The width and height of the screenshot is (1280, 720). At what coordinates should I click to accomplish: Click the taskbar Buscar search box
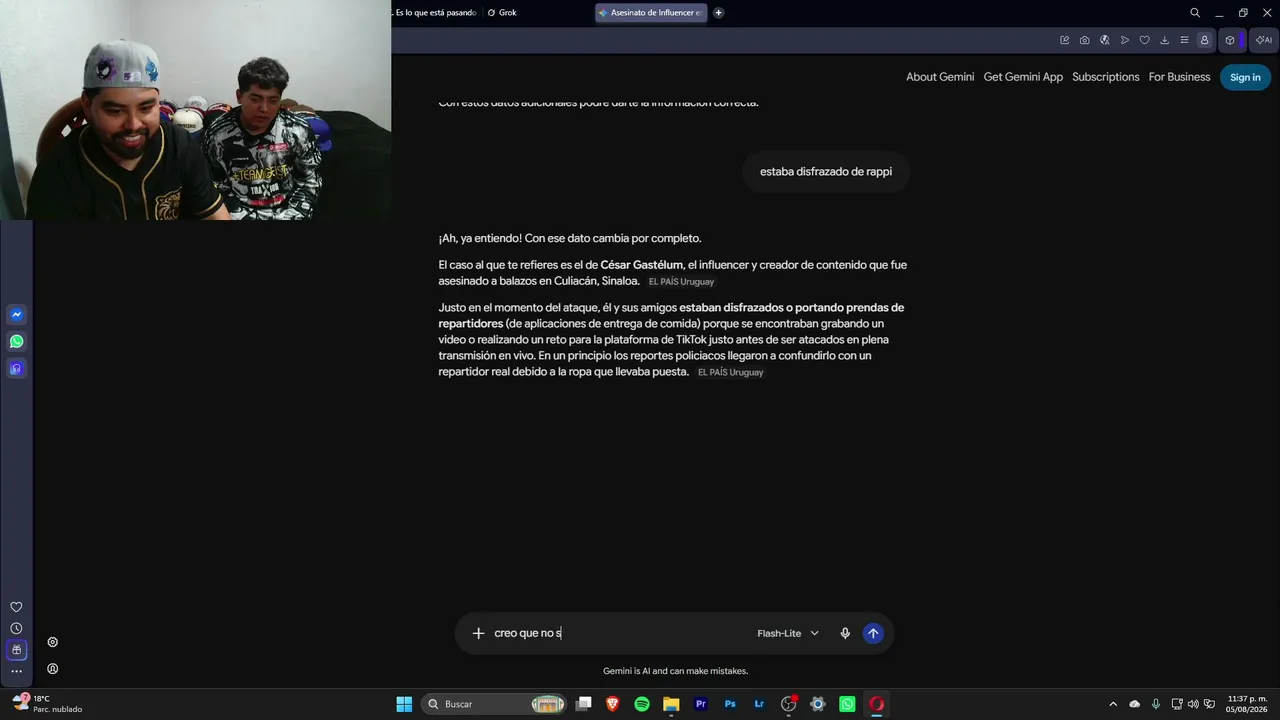[495, 704]
